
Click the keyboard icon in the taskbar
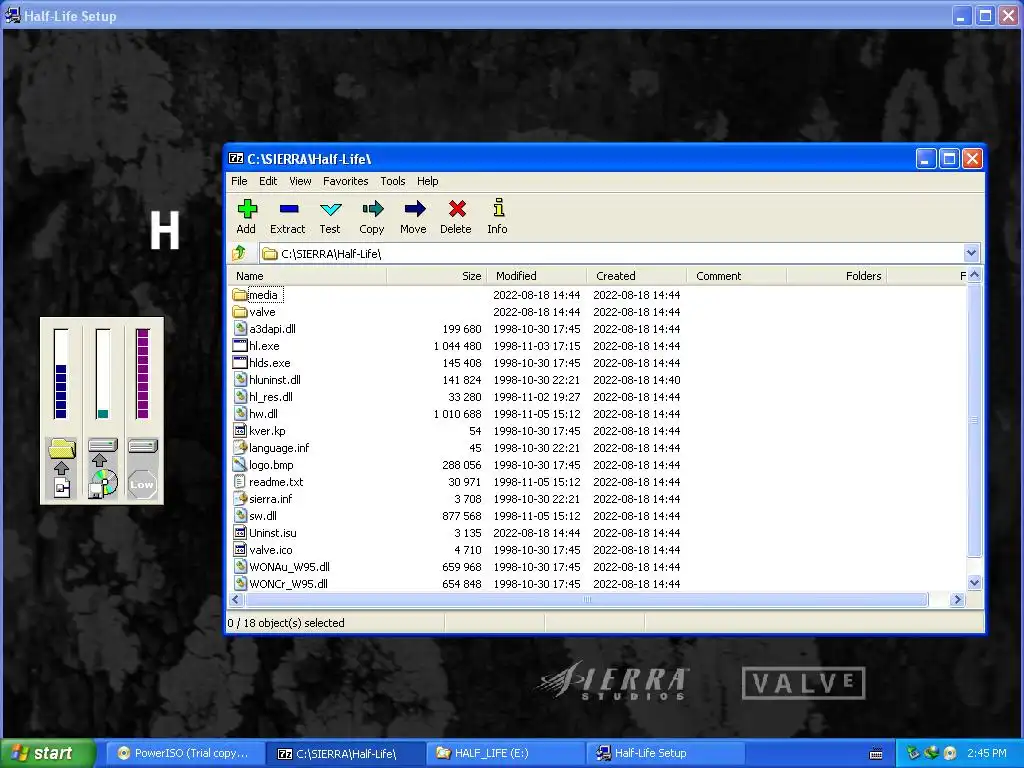pyautogui.click(x=876, y=754)
